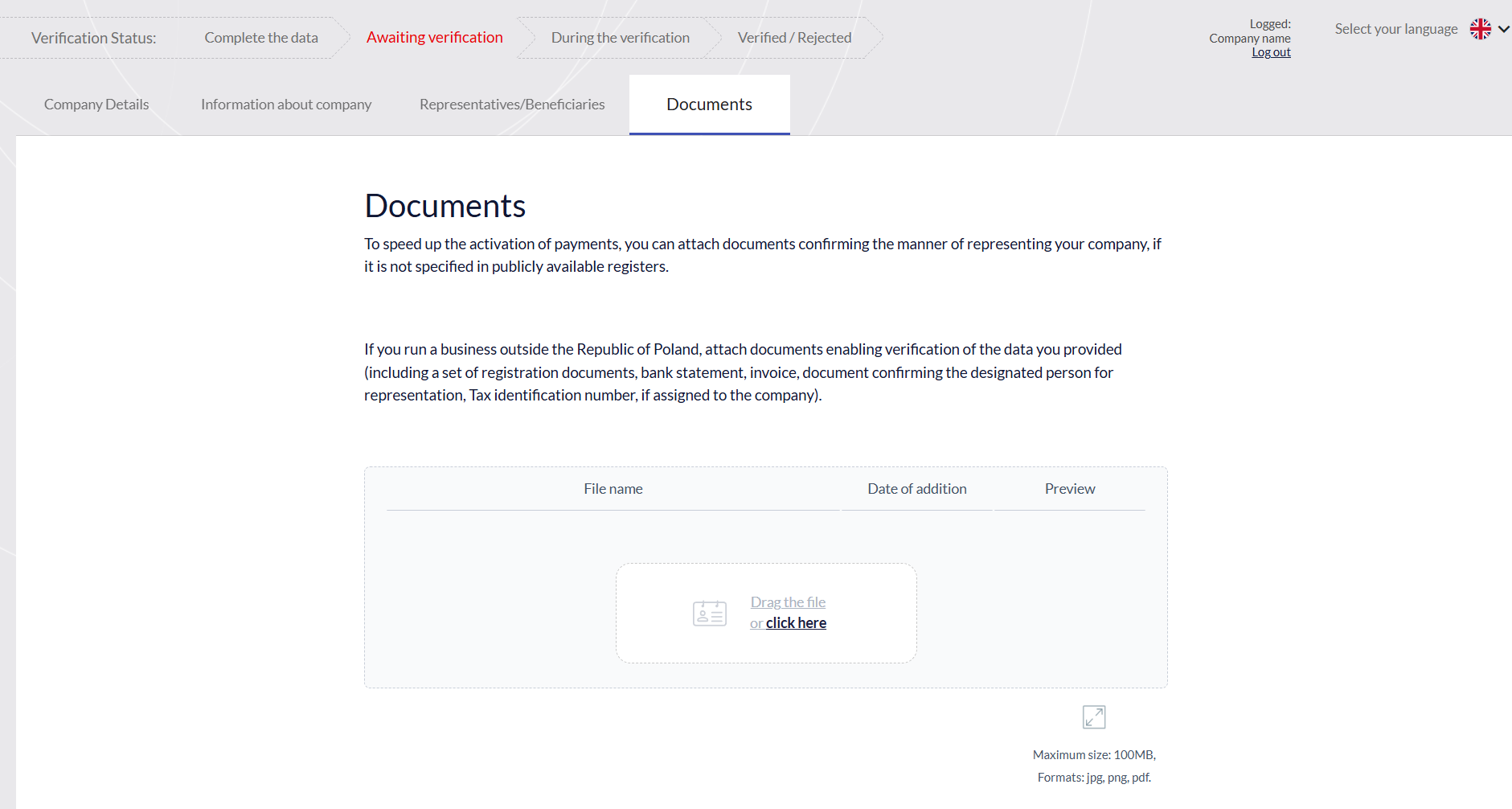Select the Documents tab
This screenshot has width=1512, height=809.
tap(709, 105)
